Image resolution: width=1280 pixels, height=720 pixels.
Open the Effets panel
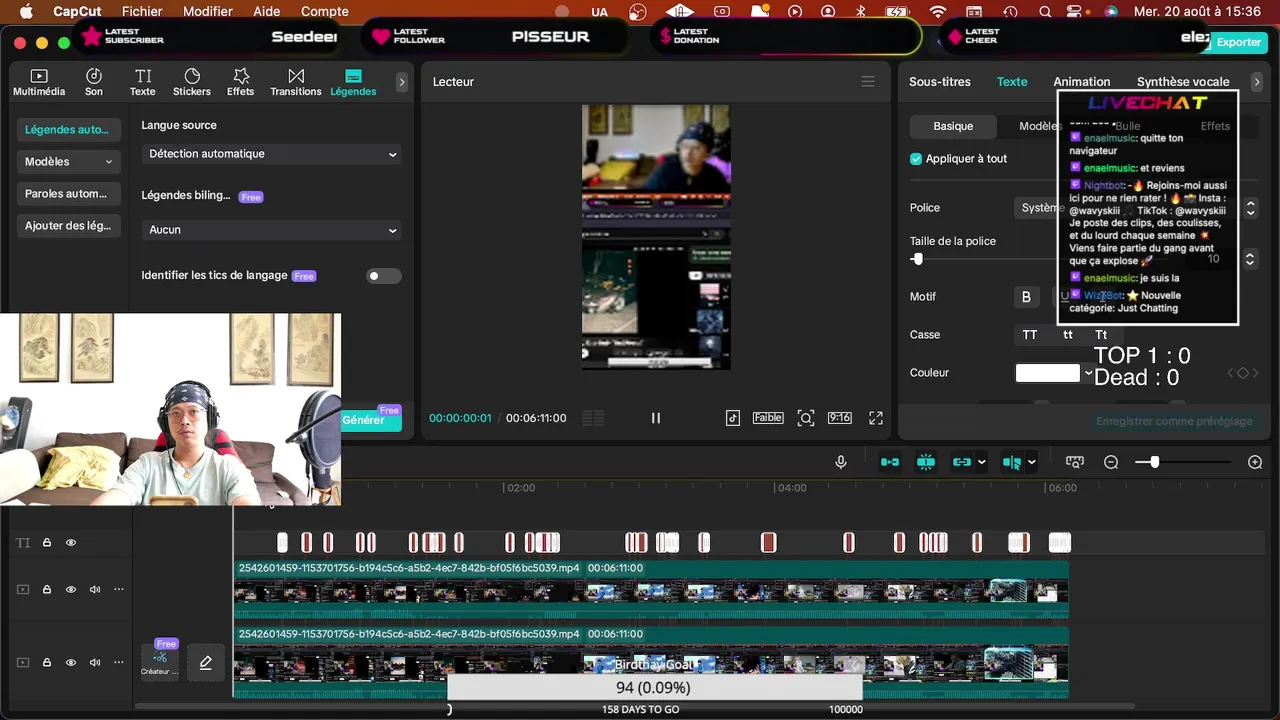click(x=240, y=82)
